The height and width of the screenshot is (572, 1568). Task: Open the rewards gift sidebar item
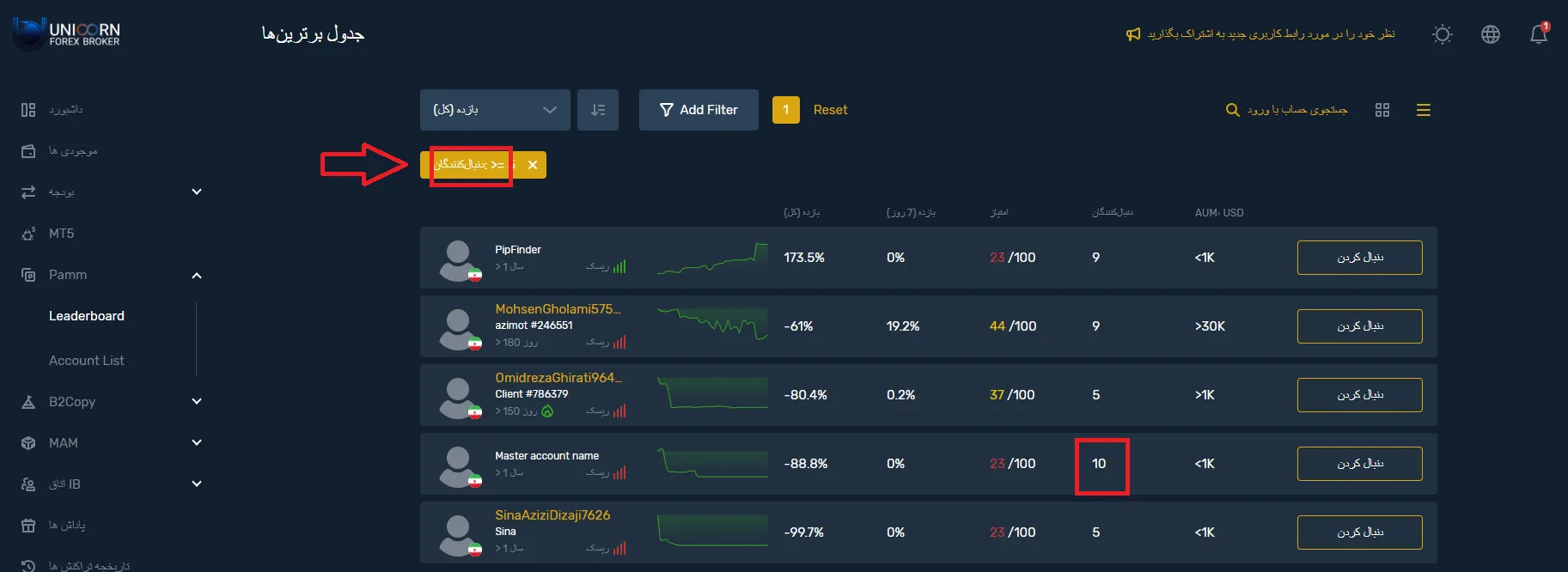click(x=67, y=526)
